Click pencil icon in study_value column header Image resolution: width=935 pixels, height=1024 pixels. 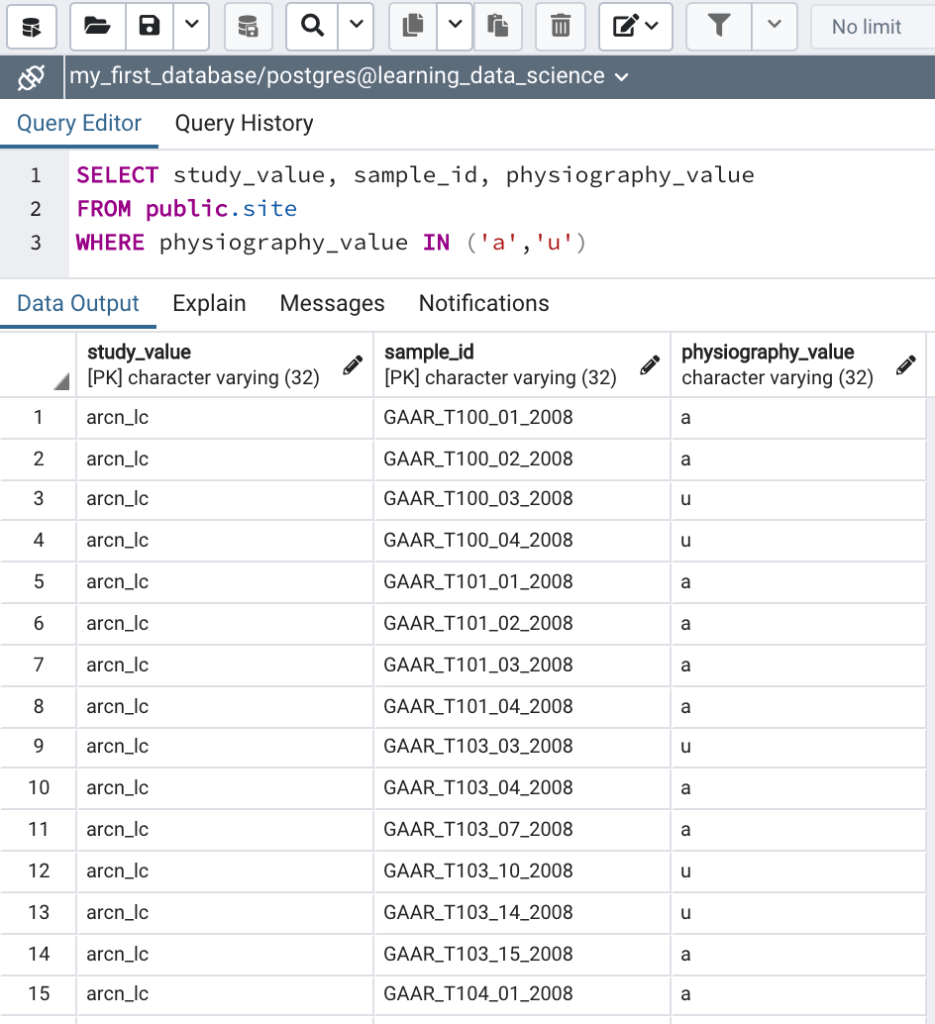coord(352,365)
